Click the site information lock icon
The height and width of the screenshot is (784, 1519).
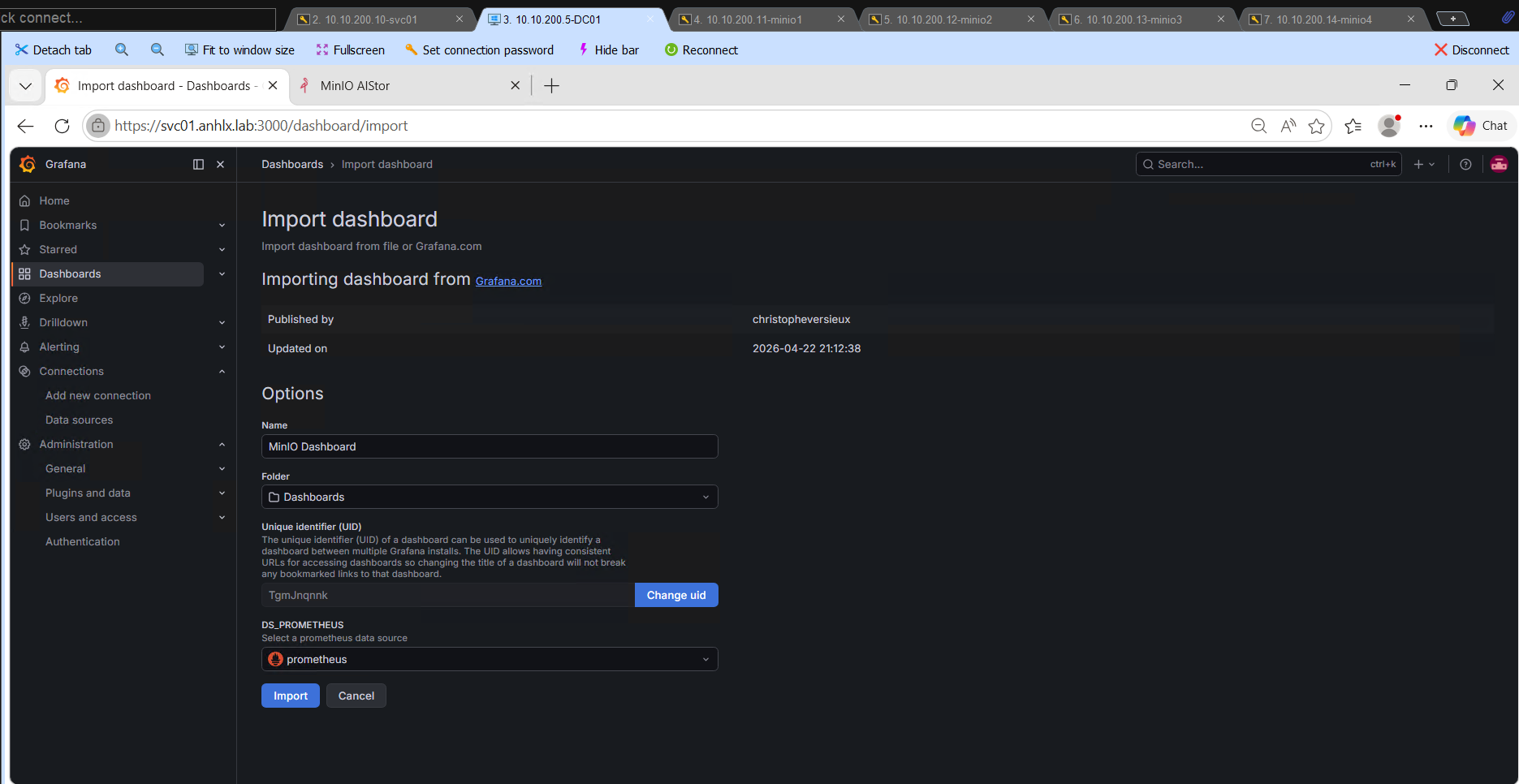[x=97, y=126]
